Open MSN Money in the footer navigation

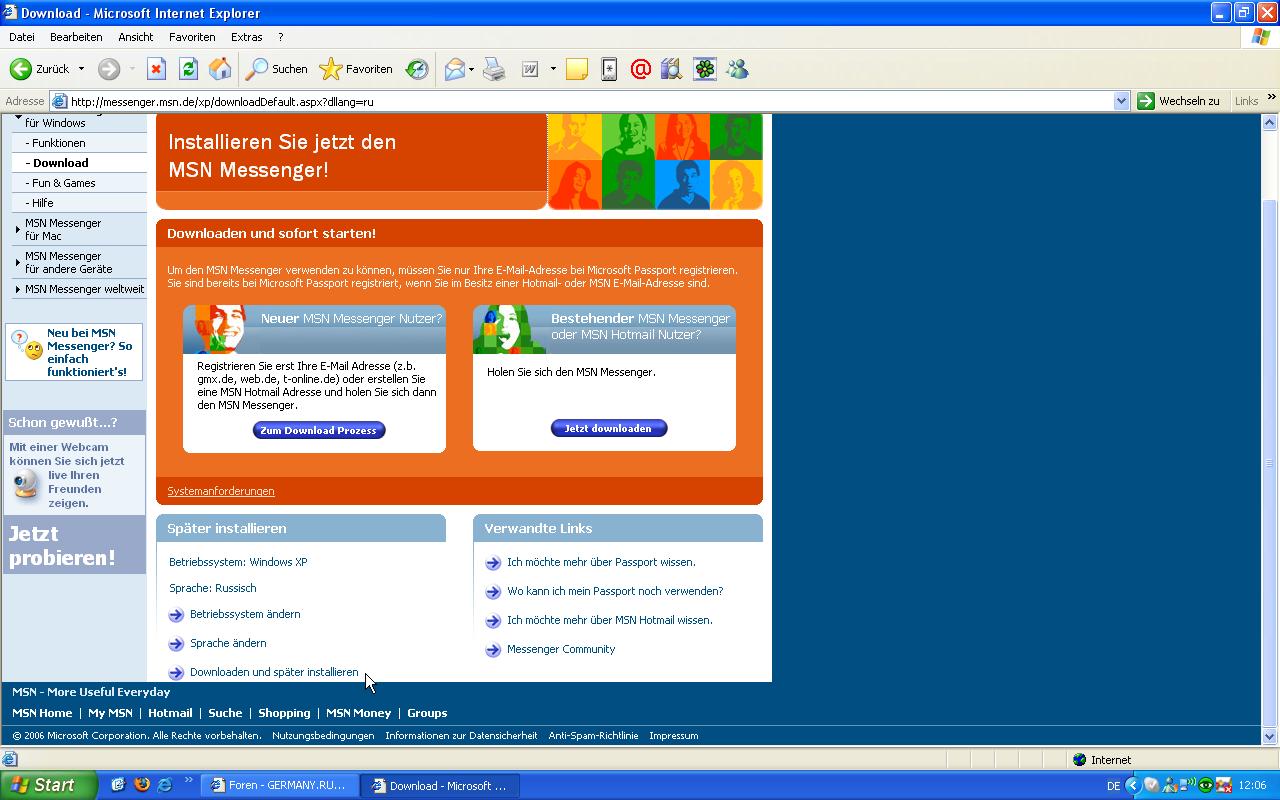click(358, 713)
